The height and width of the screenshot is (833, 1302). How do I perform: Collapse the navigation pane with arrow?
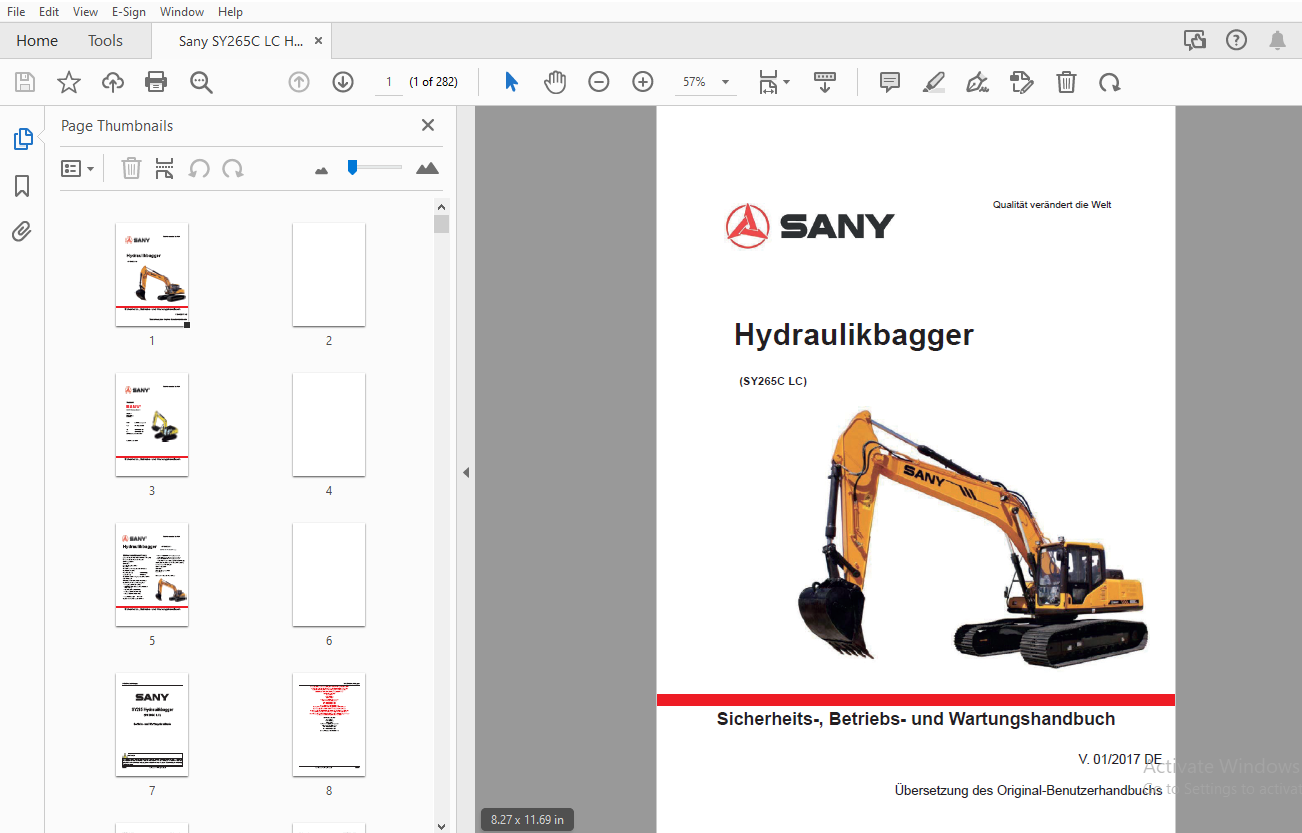[x=465, y=472]
